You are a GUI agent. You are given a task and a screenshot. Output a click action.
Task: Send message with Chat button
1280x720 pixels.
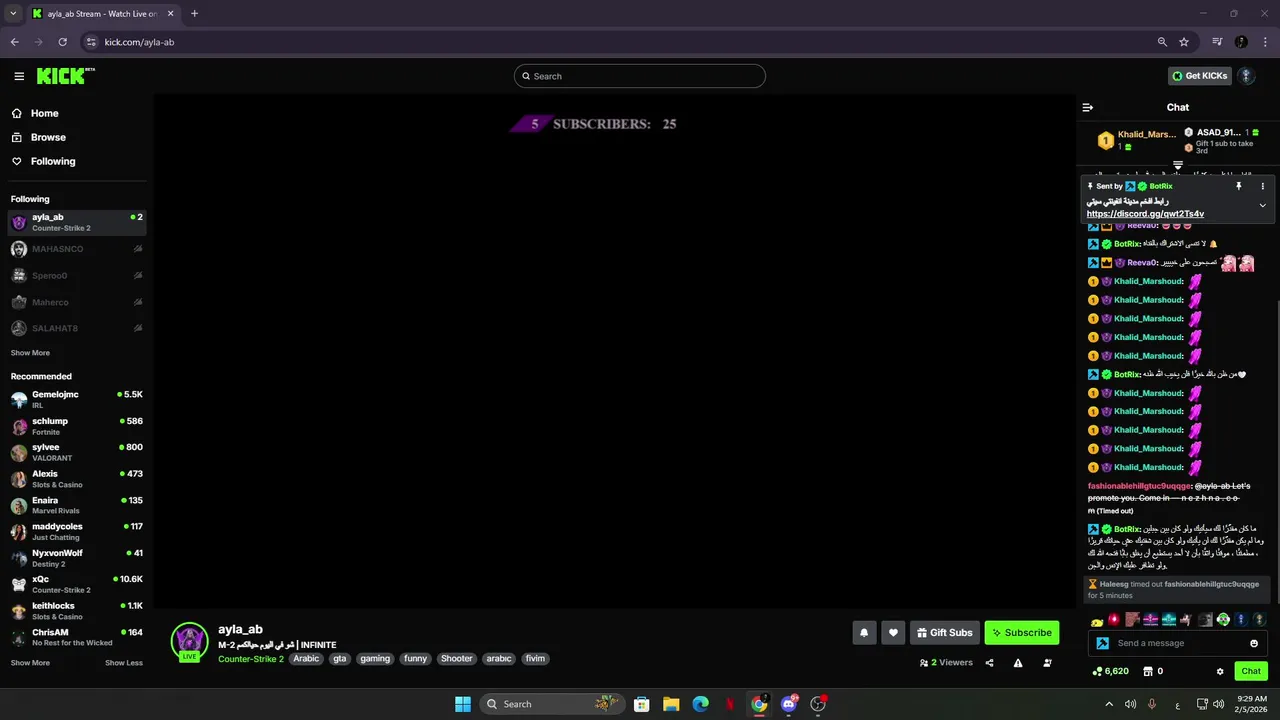(1251, 671)
